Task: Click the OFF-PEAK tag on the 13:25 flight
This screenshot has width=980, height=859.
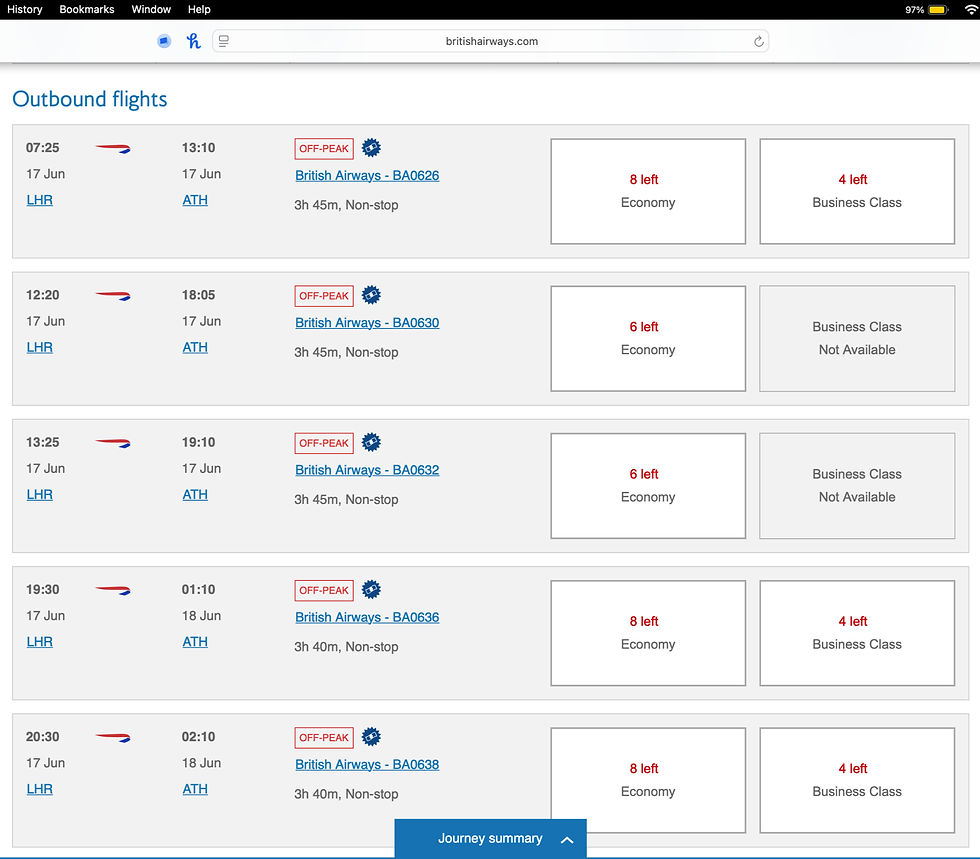Action: coord(324,443)
